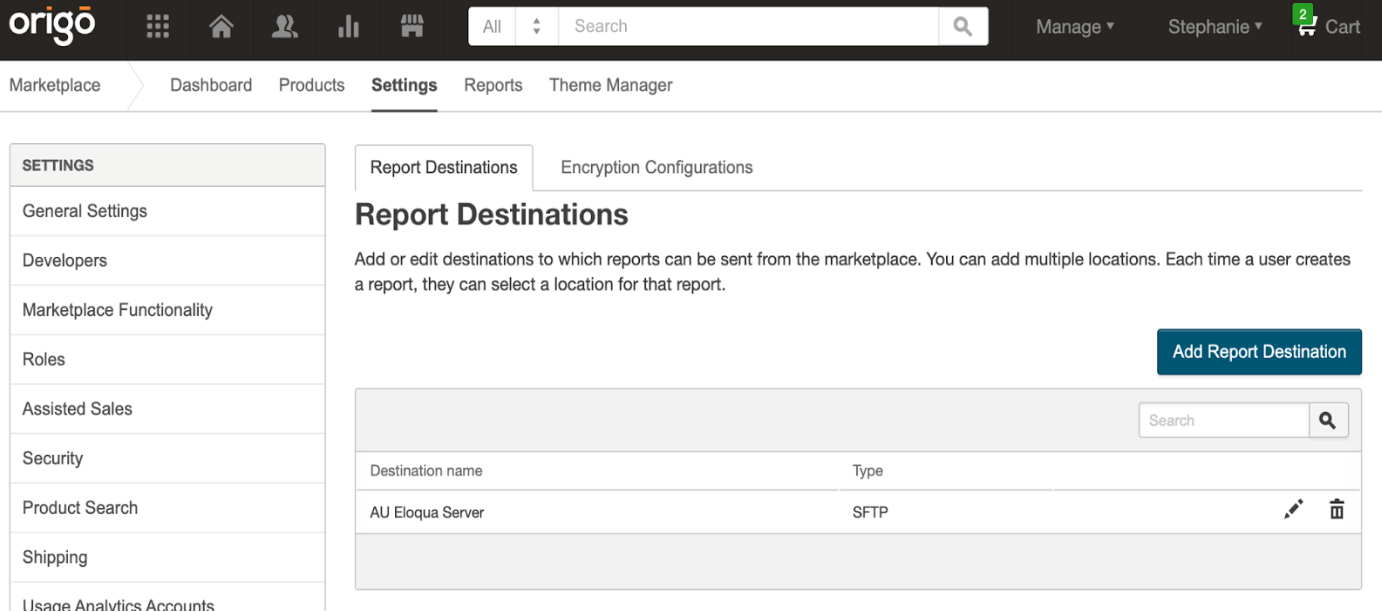Click the destinations table Search field
This screenshot has height=612, width=1382.
(1224, 421)
